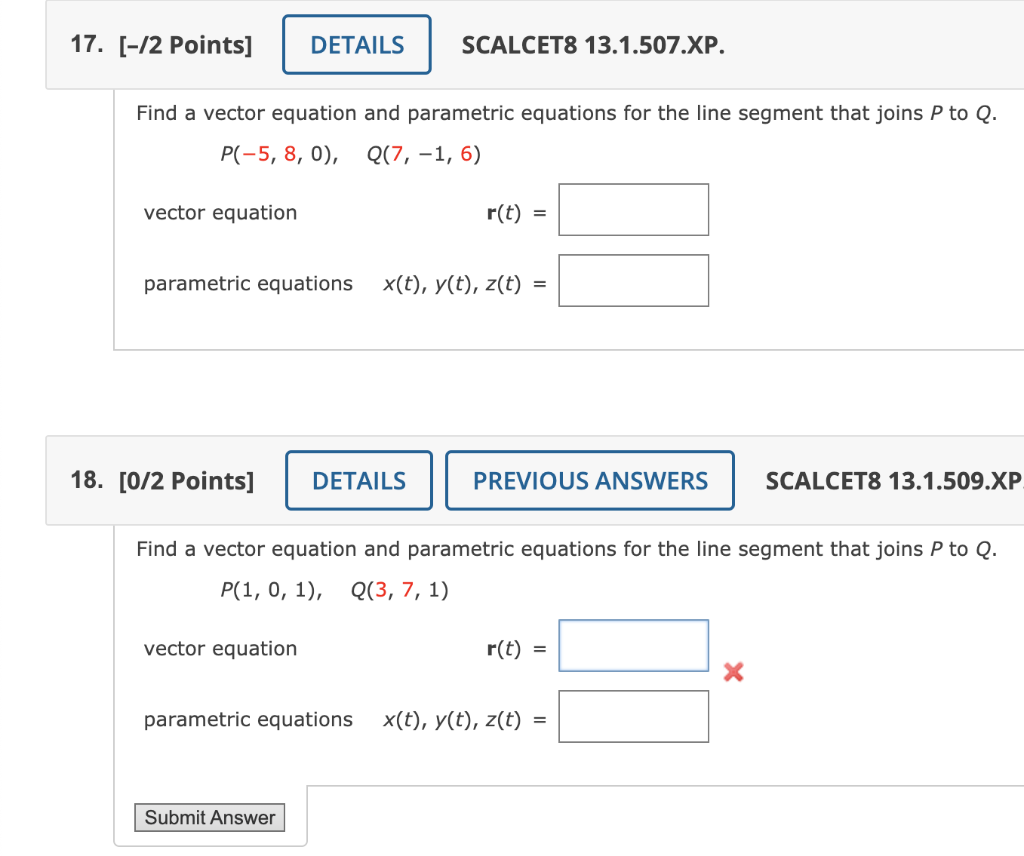Click the parametric equations box for problem 18
1024x856 pixels.
pos(634,716)
